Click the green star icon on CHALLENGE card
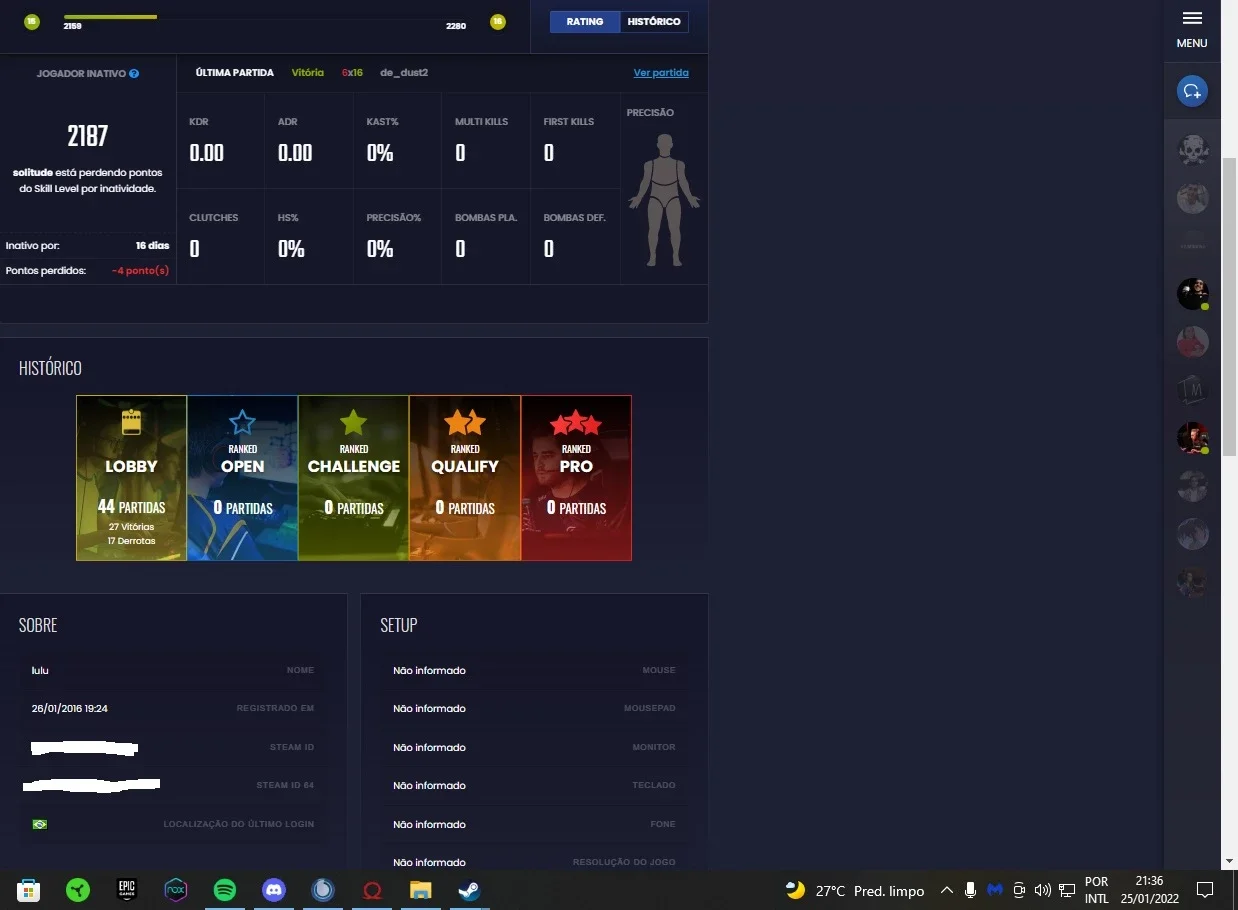This screenshot has height=910, width=1238. point(354,422)
